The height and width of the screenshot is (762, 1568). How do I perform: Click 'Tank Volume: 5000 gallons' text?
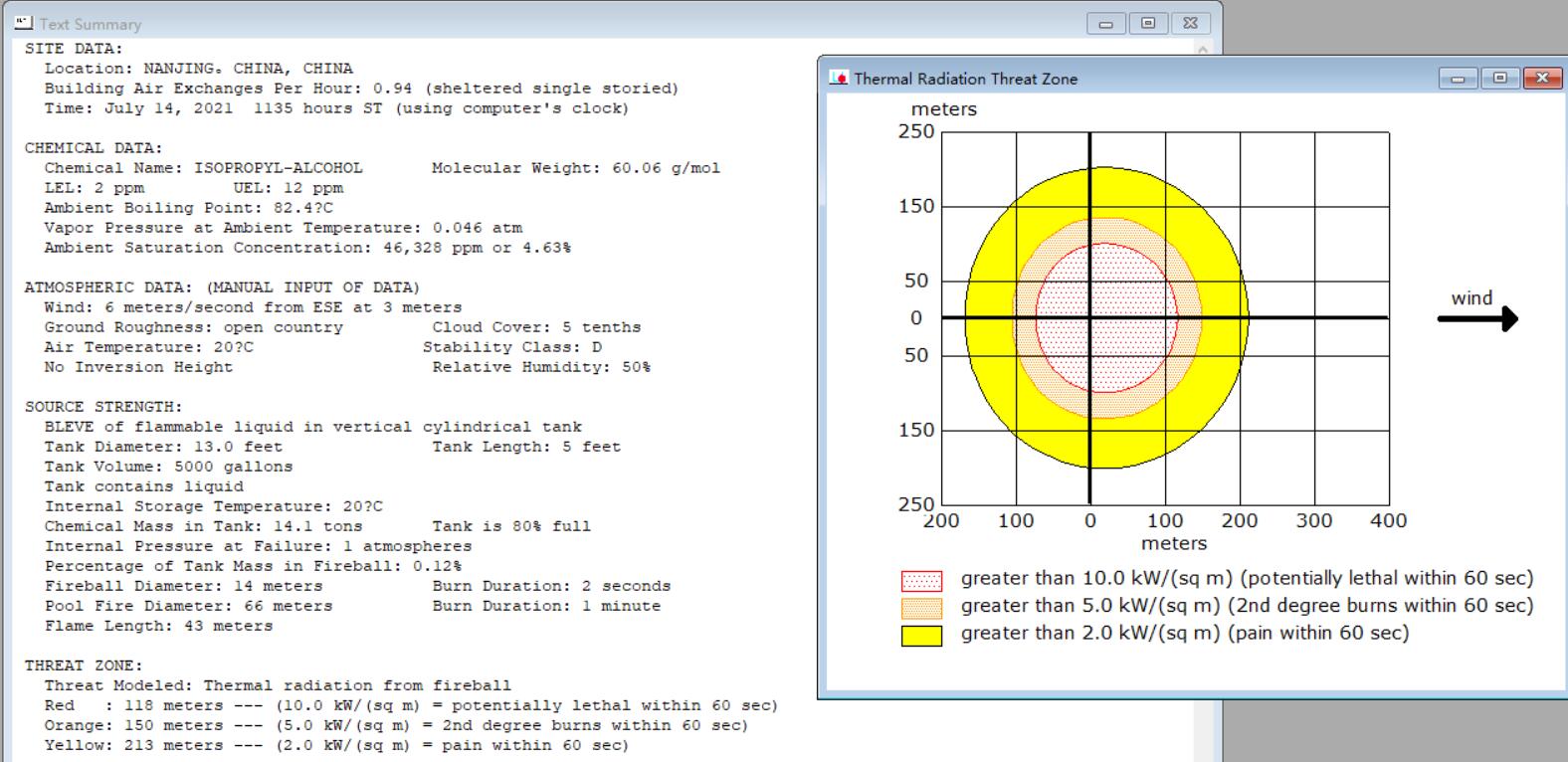coord(168,467)
